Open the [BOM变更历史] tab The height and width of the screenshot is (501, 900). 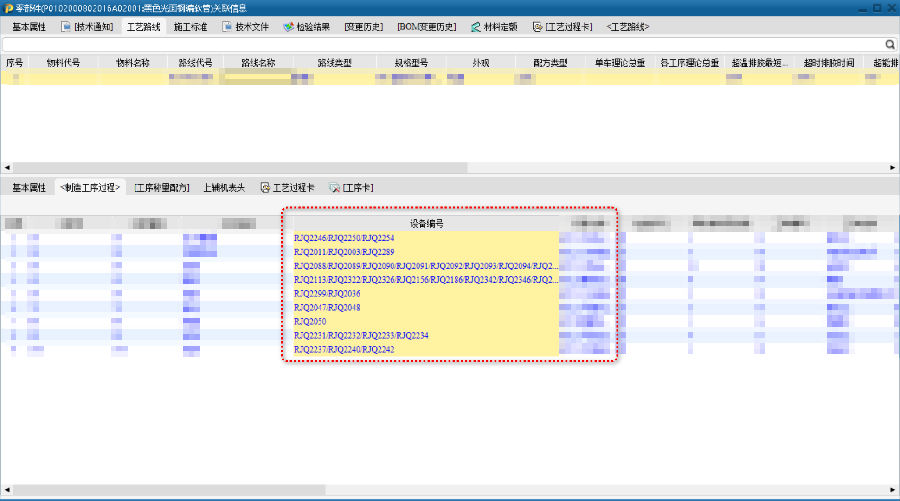(x=426, y=27)
